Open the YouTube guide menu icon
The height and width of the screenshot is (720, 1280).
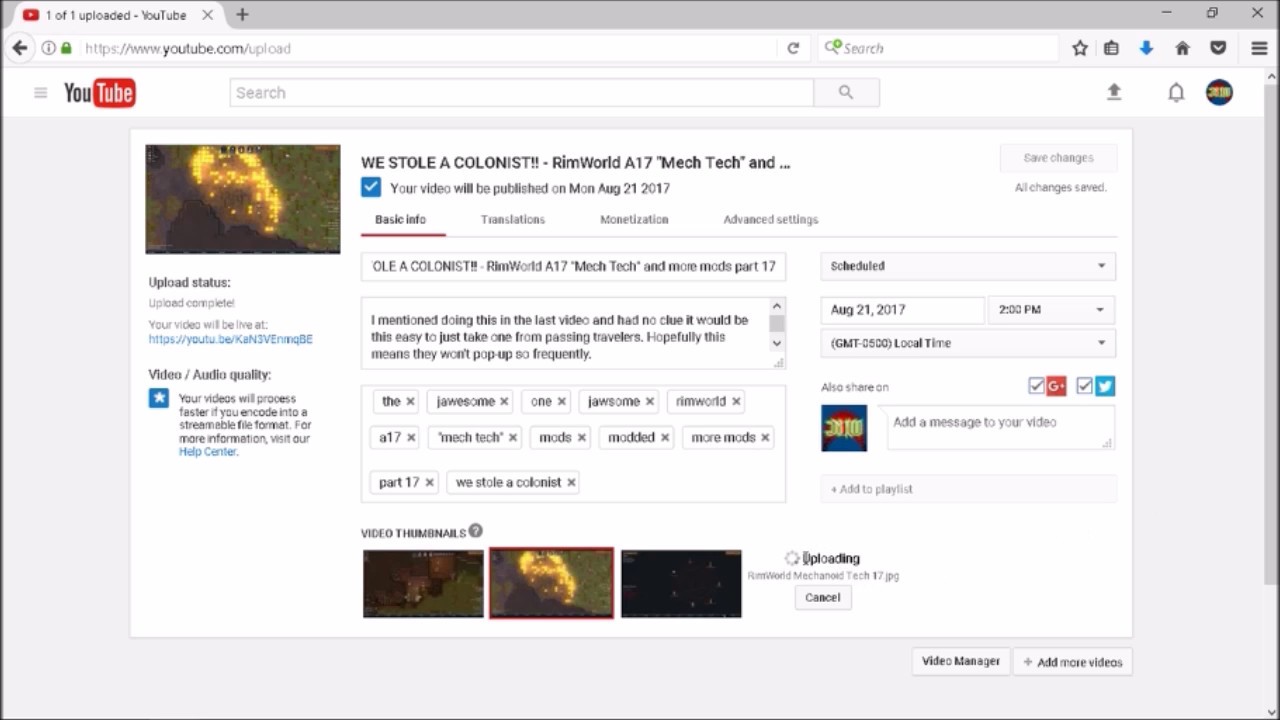tap(41, 93)
